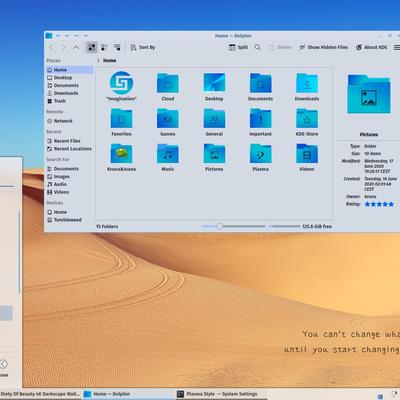Open the Tumbleweed device
The width and height of the screenshot is (400, 400).
coord(69,220)
